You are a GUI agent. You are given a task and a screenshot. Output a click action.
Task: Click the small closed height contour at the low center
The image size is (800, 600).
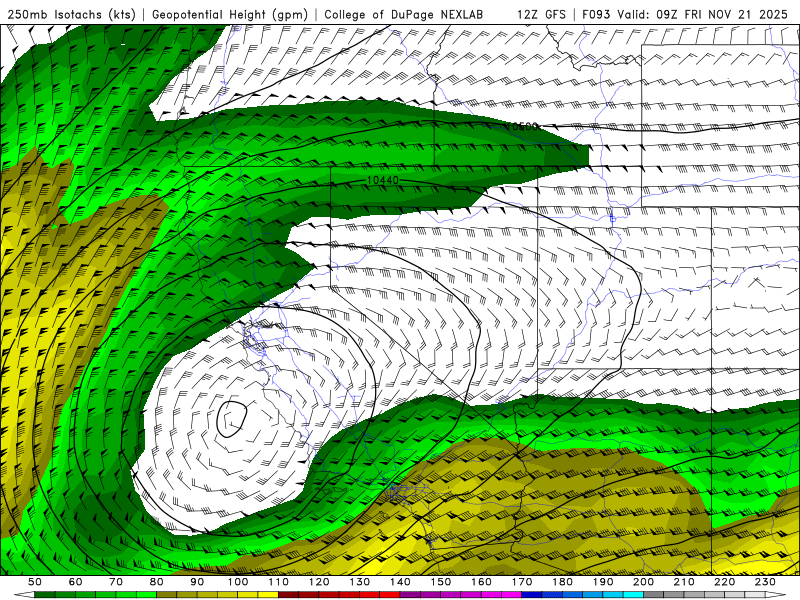pos(232,419)
